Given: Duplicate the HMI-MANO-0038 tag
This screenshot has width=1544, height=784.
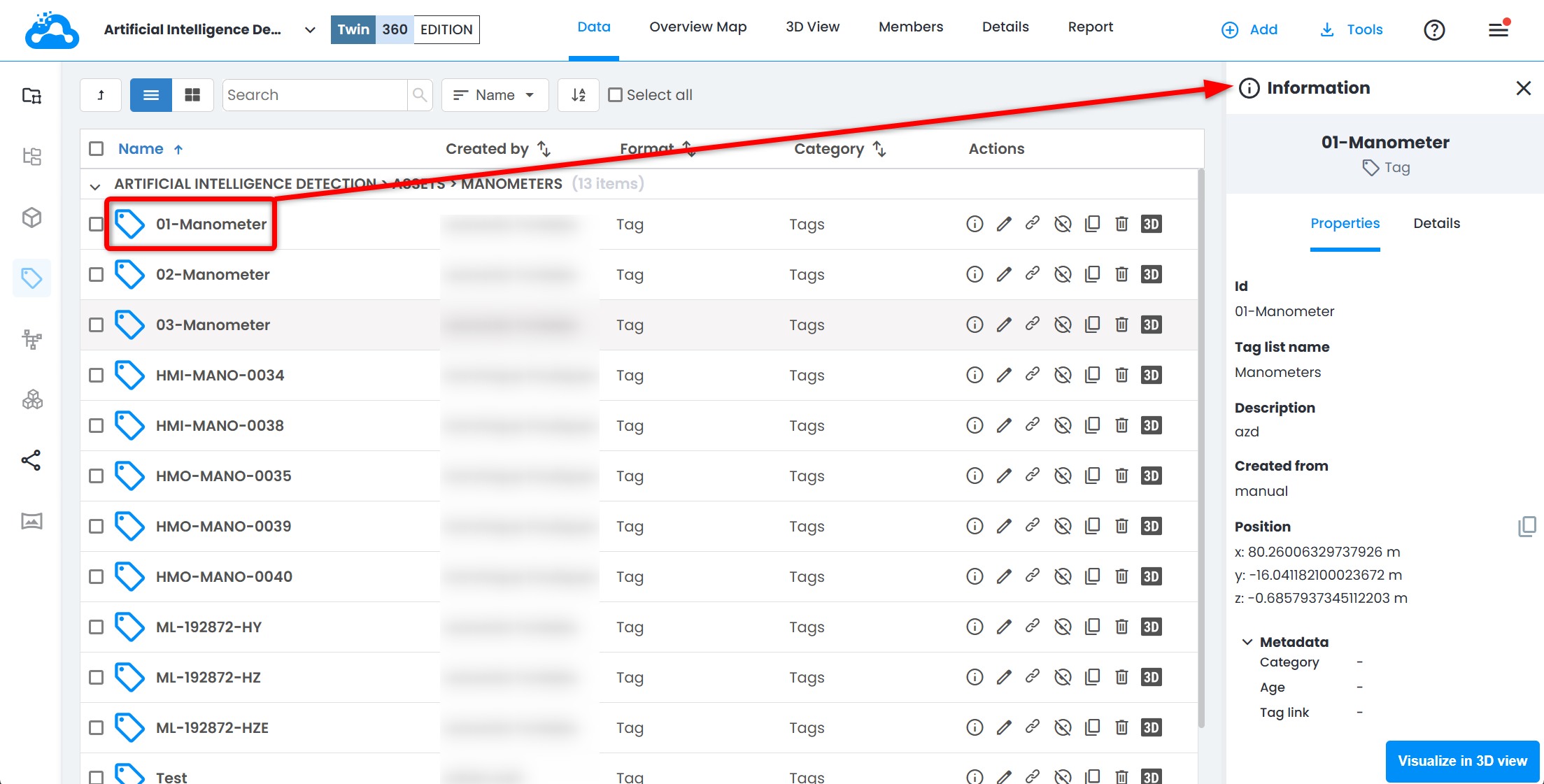Looking at the screenshot, I should tap(1092, 425).
